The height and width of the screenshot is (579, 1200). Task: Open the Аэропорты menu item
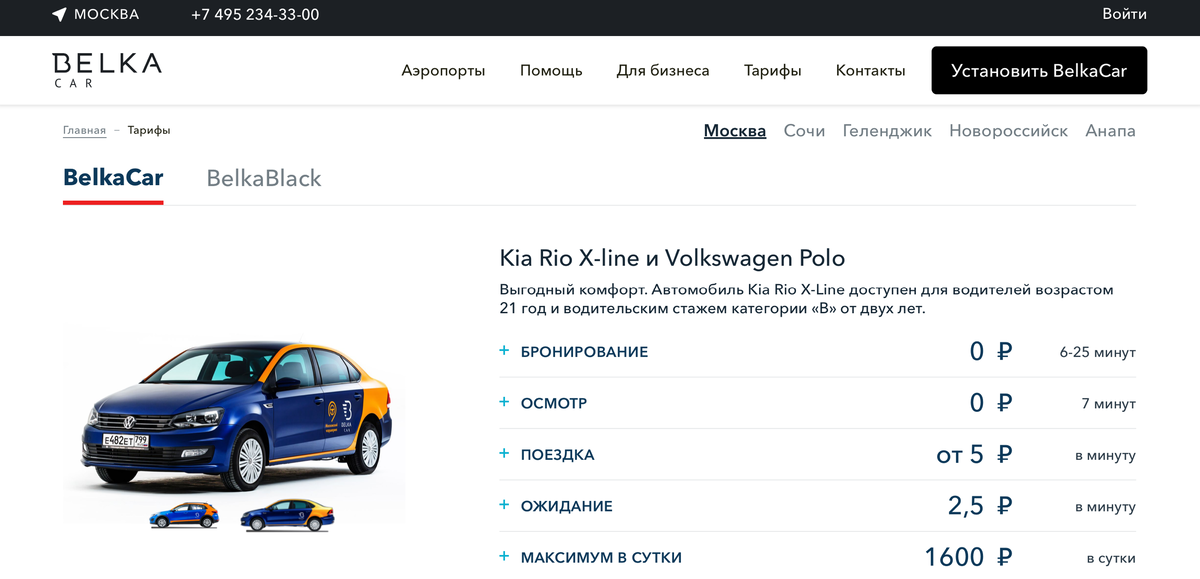point(443,70)
